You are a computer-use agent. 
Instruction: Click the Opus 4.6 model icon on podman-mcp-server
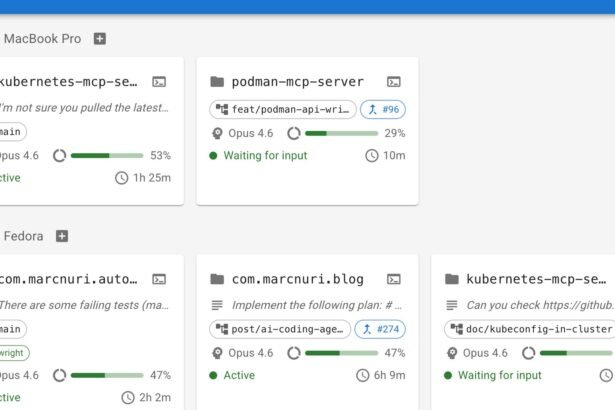[x=217, y=133]
